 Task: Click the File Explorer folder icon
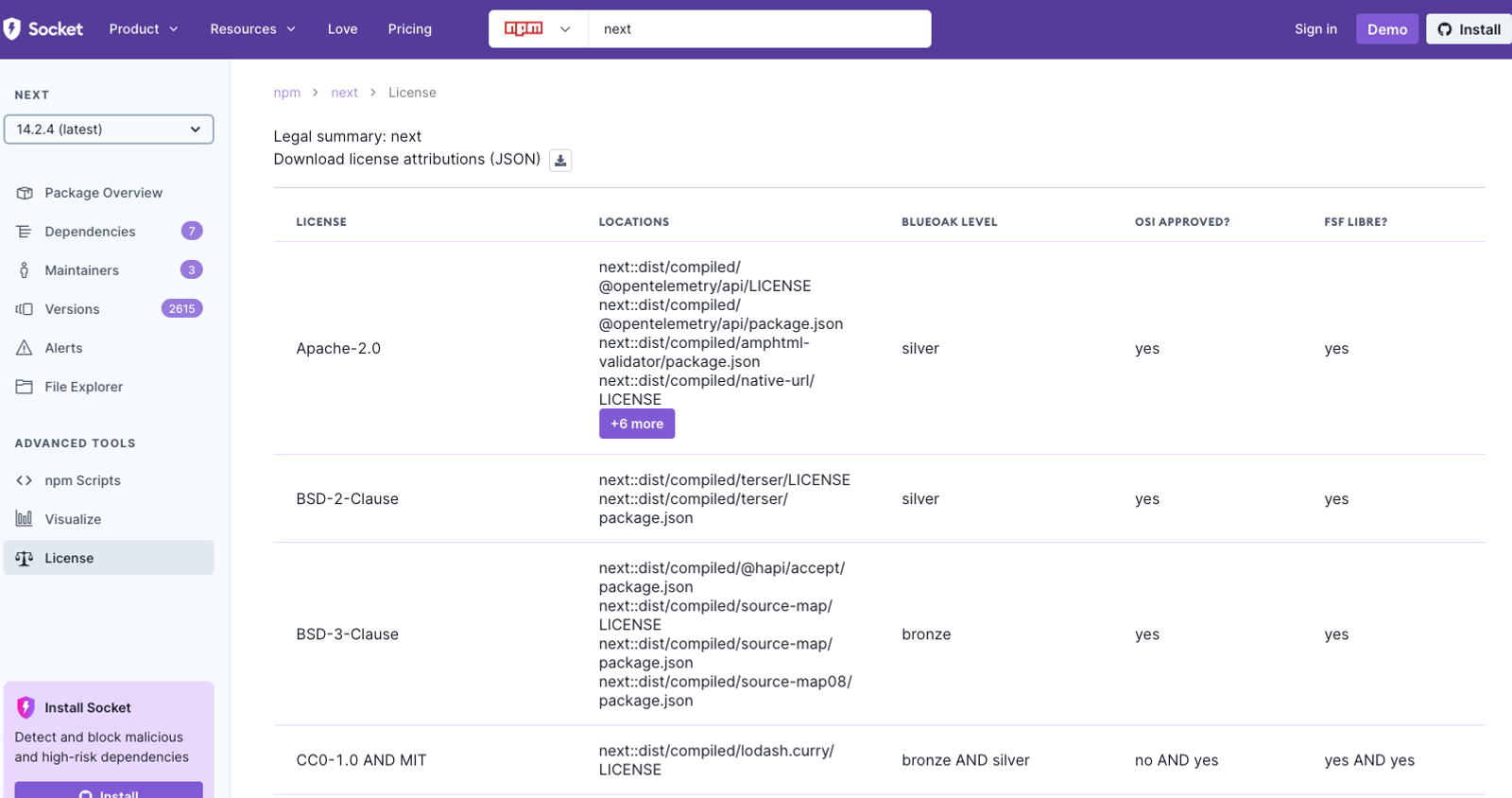(x=25, y=387)
